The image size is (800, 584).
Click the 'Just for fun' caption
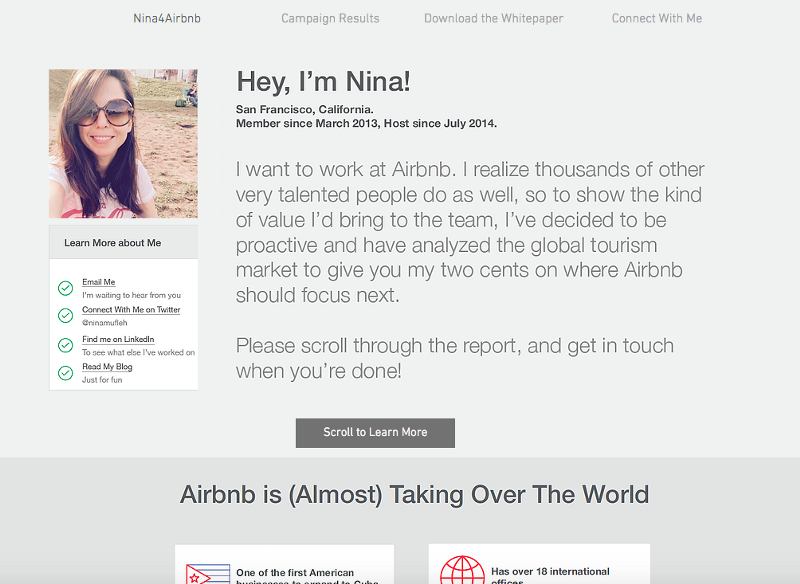coord(102,380)
